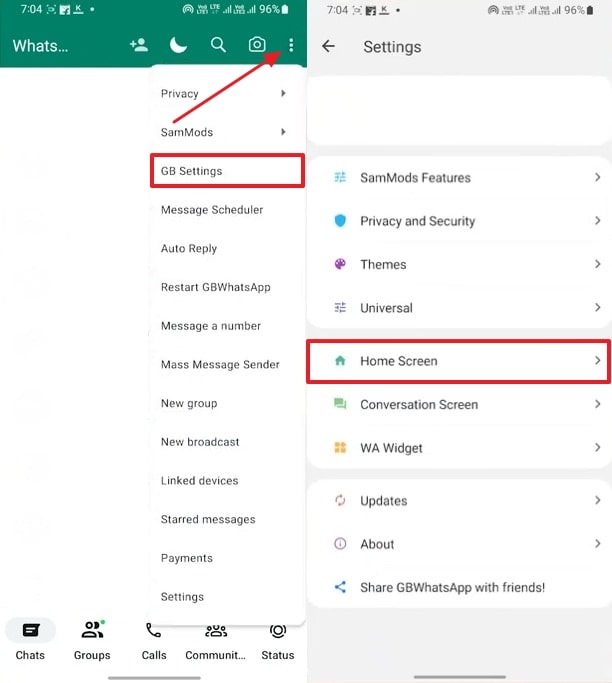This screenshot has width=612, height=683.
Task: Select GB Settings from the menu
Action: pos(226,171)
